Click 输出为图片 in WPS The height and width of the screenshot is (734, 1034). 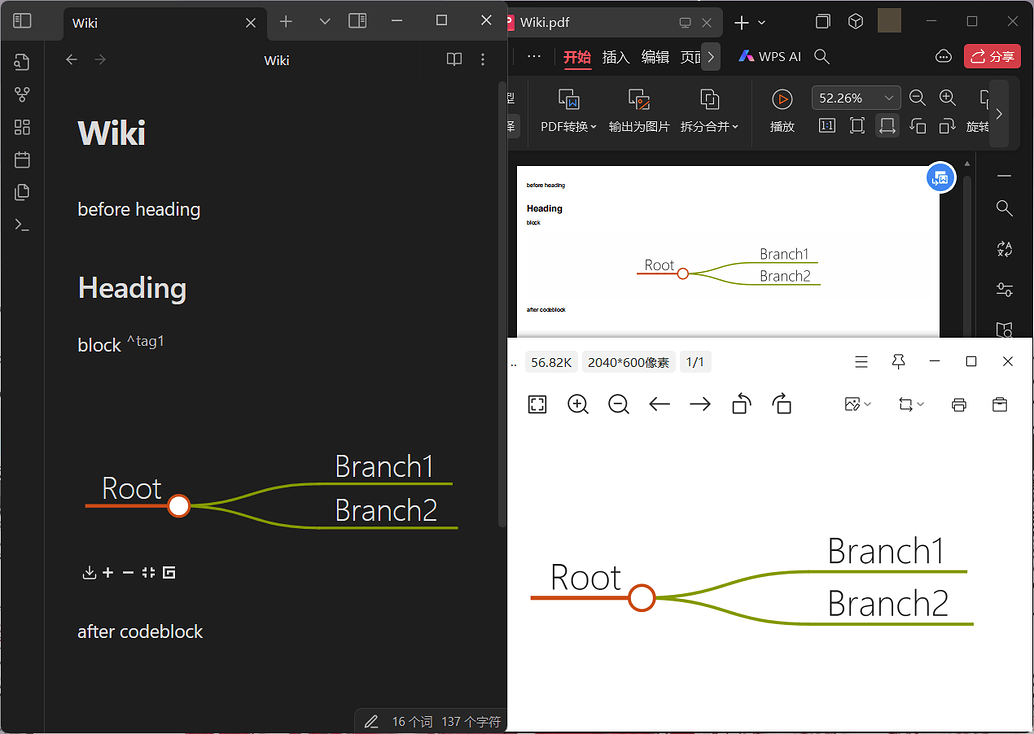point(639,111)
